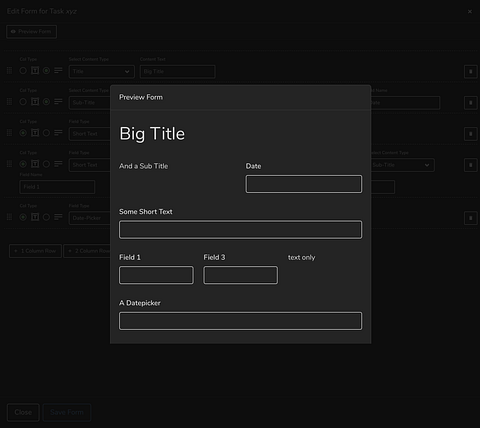Select first Col Type radio in Title row
This screenshot has width=480, height=428.
tap(23, 71)
